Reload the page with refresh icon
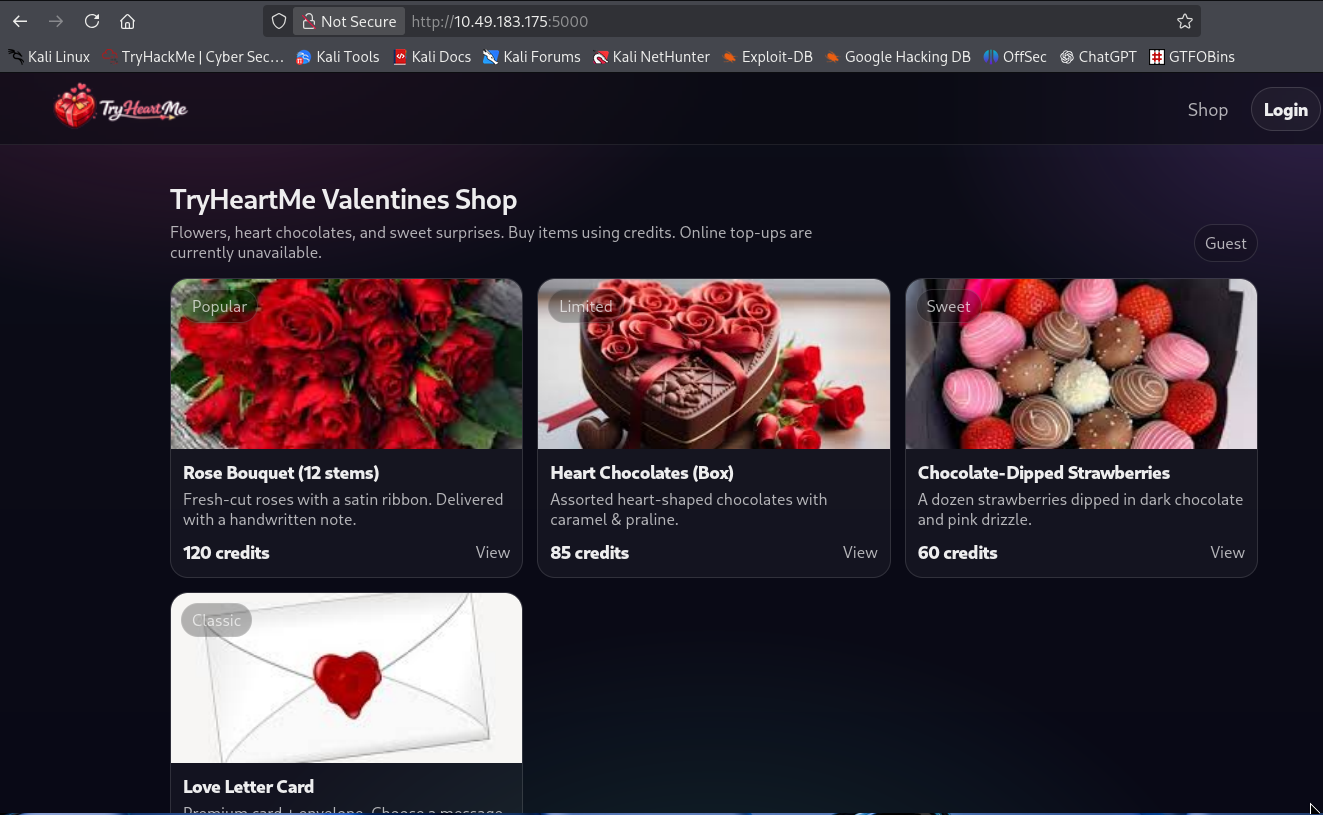This screenshot has width=1323, height=815. click(x=92, y=21)
